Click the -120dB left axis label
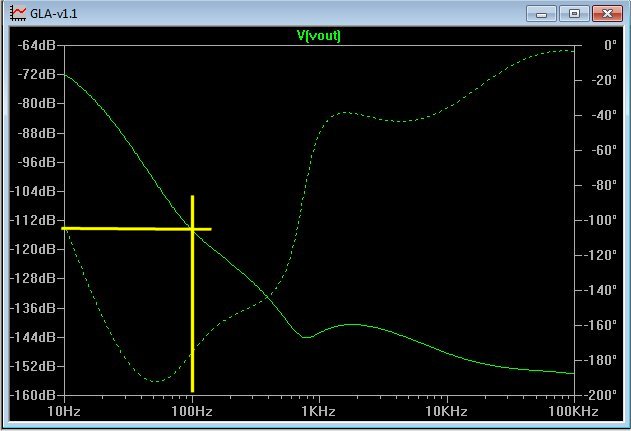Screen dimensions: 631x431 coord(33,250)
